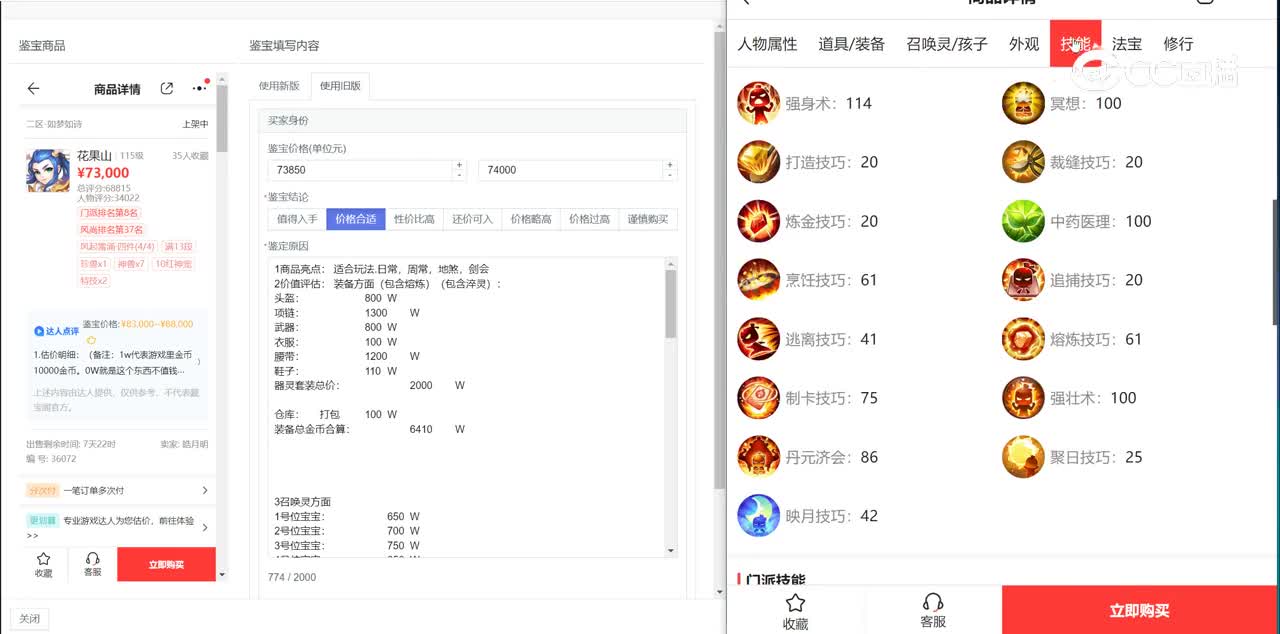
Task: Click the 73850 price input field
Action: click(x=361, y=170)
